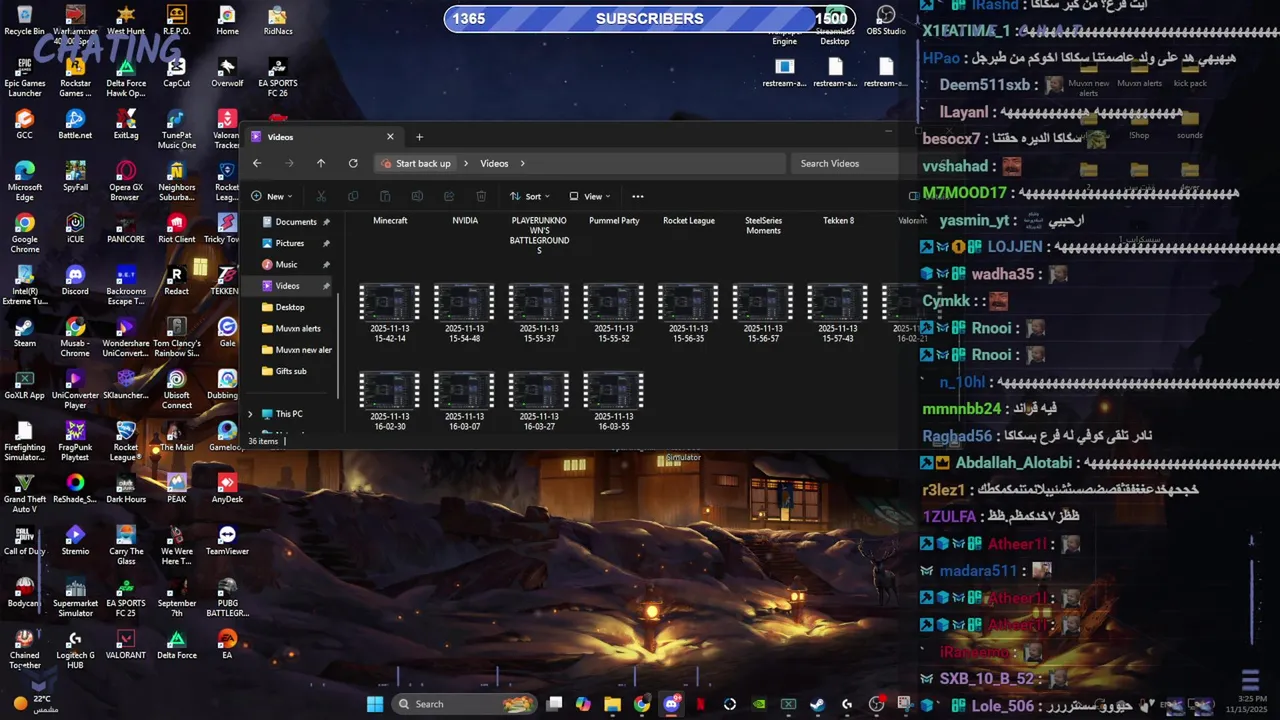Open OBS Studio desktop icon
Viewport: 1280px width, 720px height.
886,20
